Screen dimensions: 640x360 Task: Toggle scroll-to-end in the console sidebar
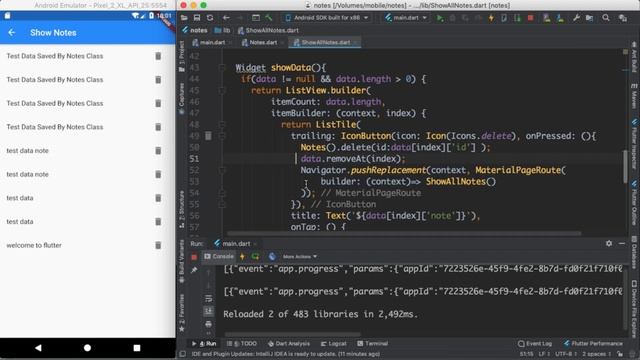pos(209,311)
